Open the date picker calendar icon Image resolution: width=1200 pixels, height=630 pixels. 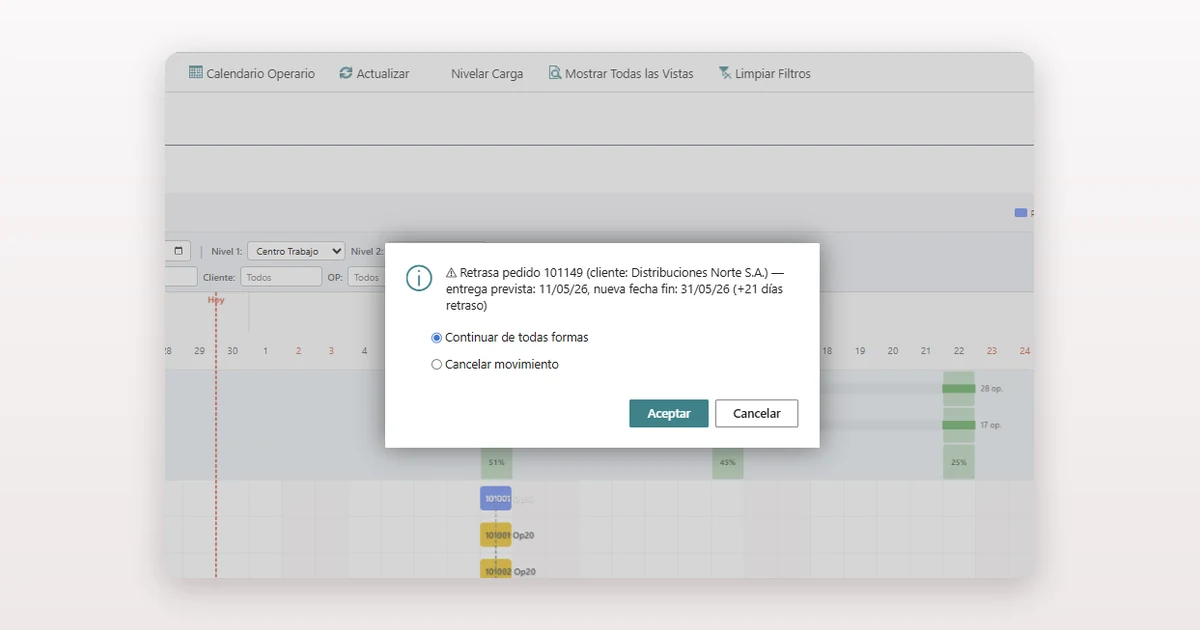(x=179, y=251)
